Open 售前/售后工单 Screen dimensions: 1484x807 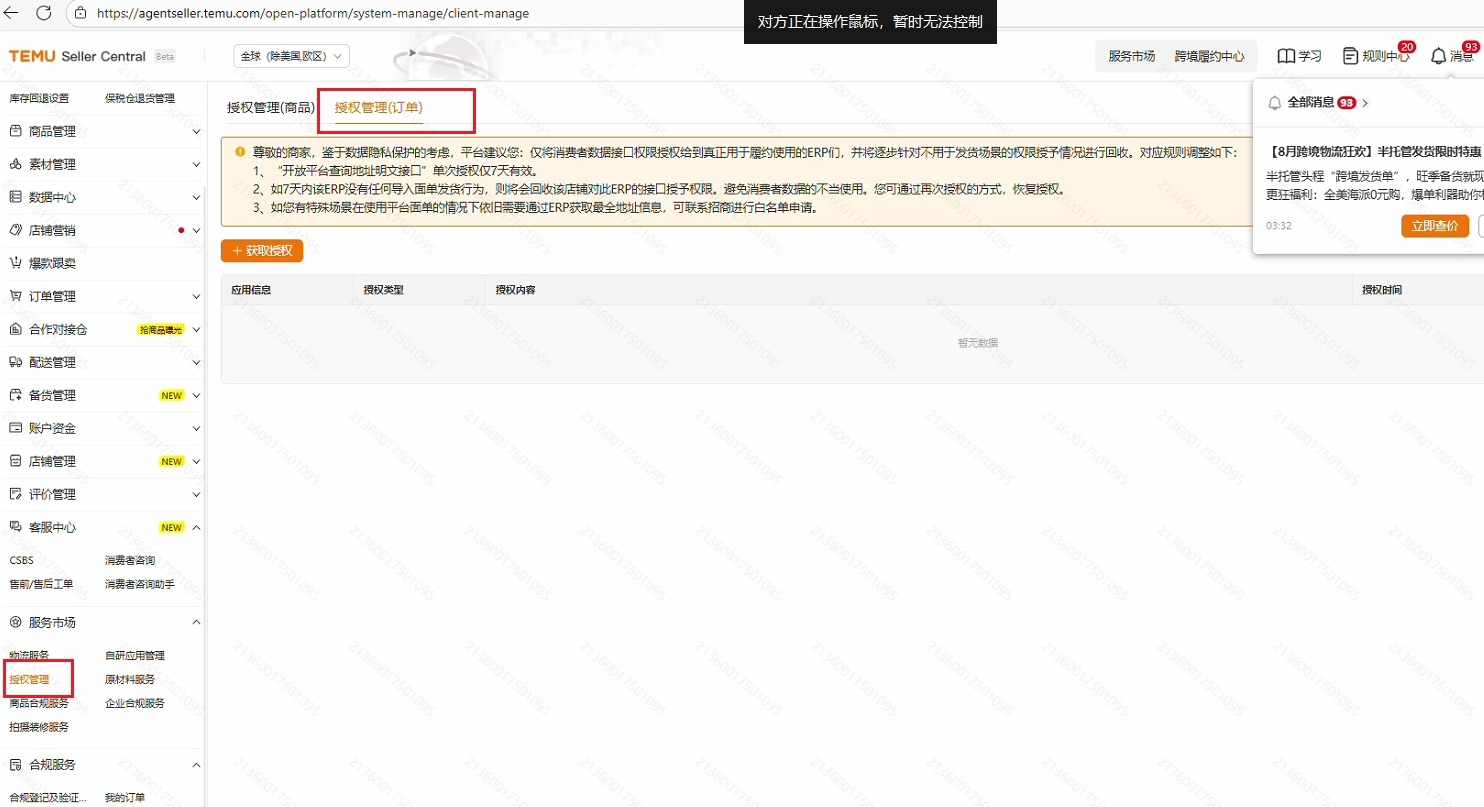click(41, 584)
